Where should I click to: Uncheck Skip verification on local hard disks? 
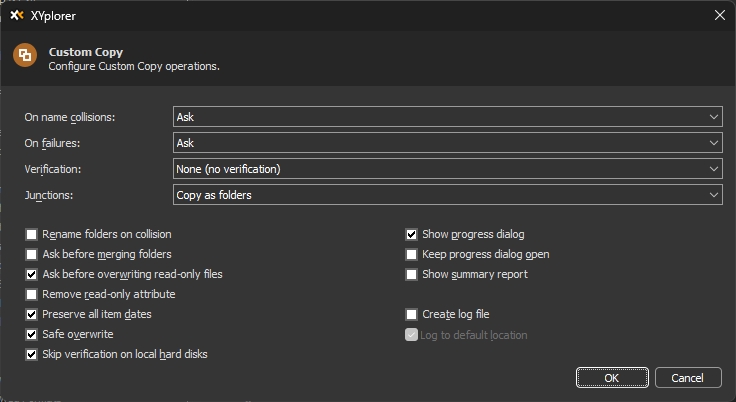32,354
